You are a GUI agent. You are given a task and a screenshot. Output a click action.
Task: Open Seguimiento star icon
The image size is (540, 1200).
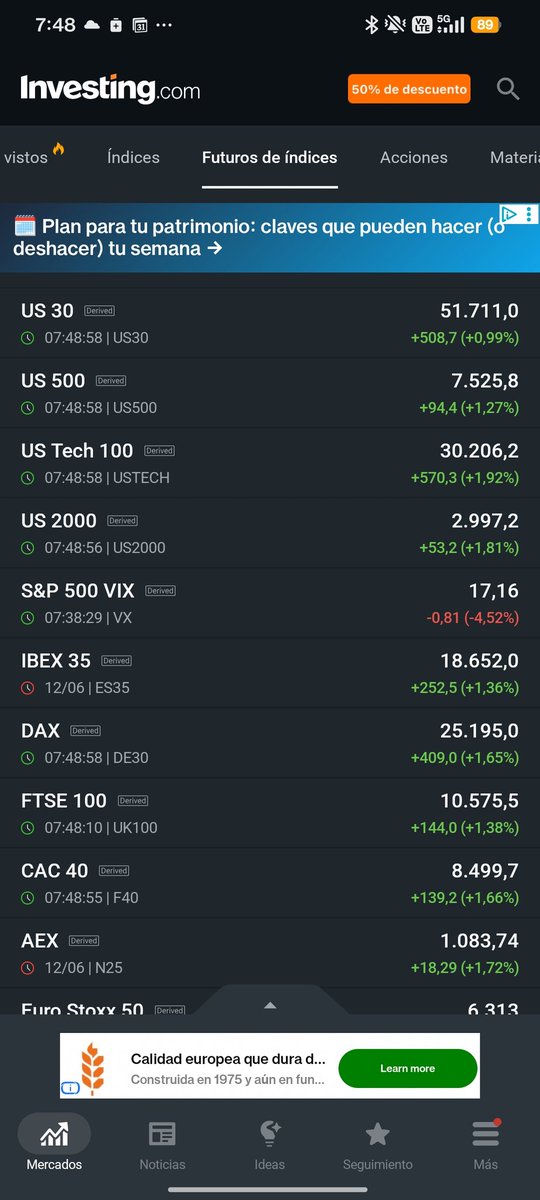(377, 1134)
